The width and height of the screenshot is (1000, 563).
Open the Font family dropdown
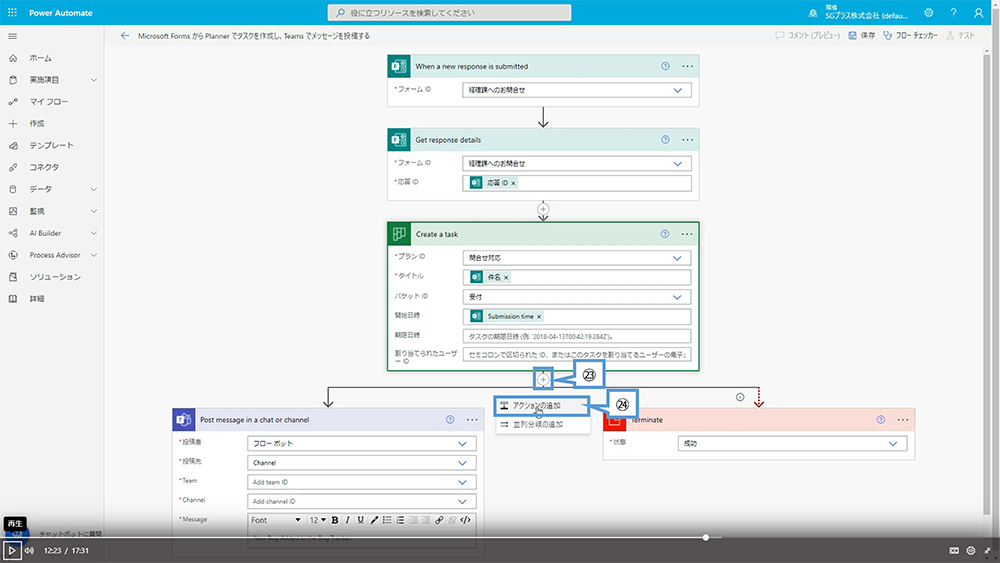point(276,520)
